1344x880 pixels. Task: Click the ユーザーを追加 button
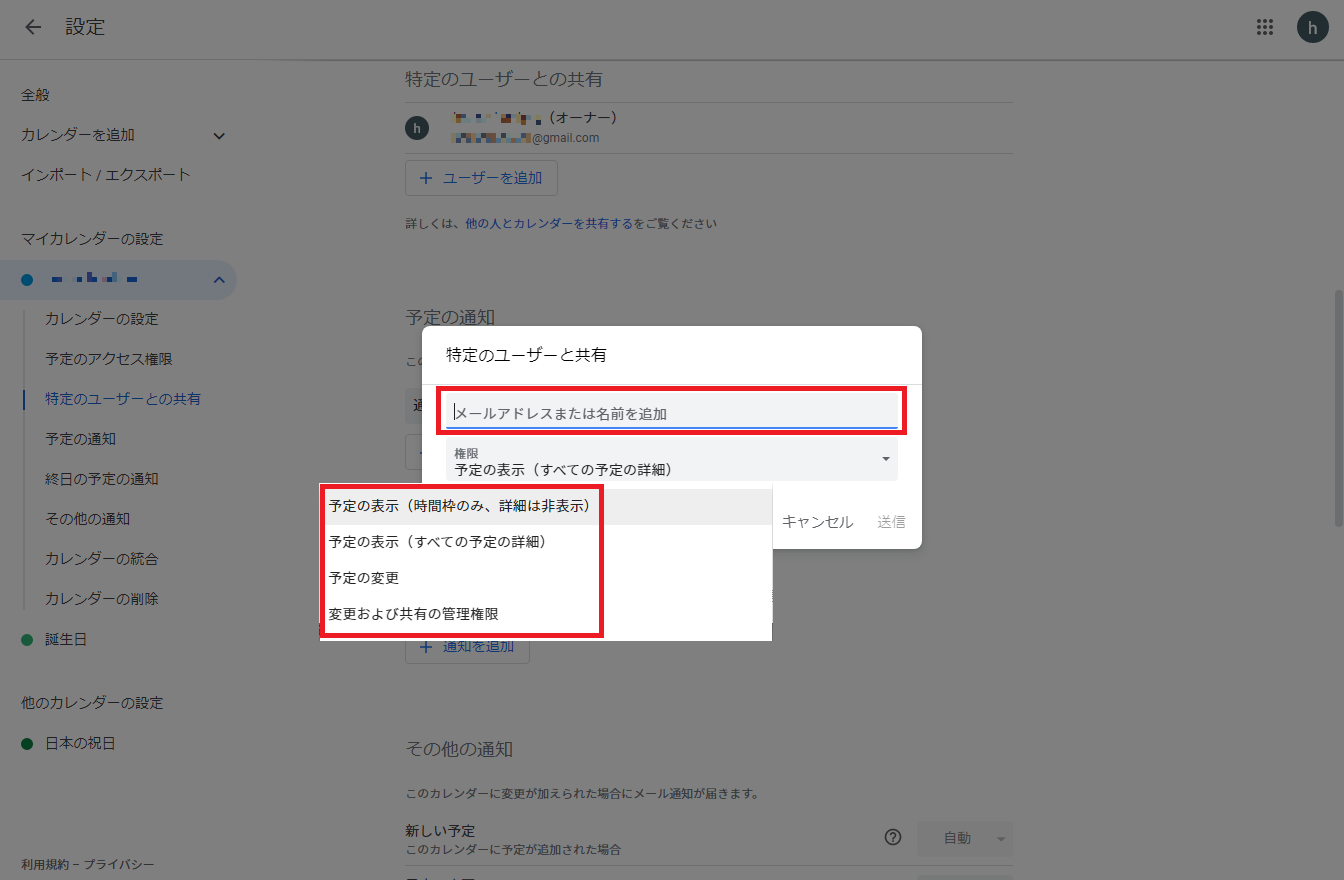tap(481, 178)
